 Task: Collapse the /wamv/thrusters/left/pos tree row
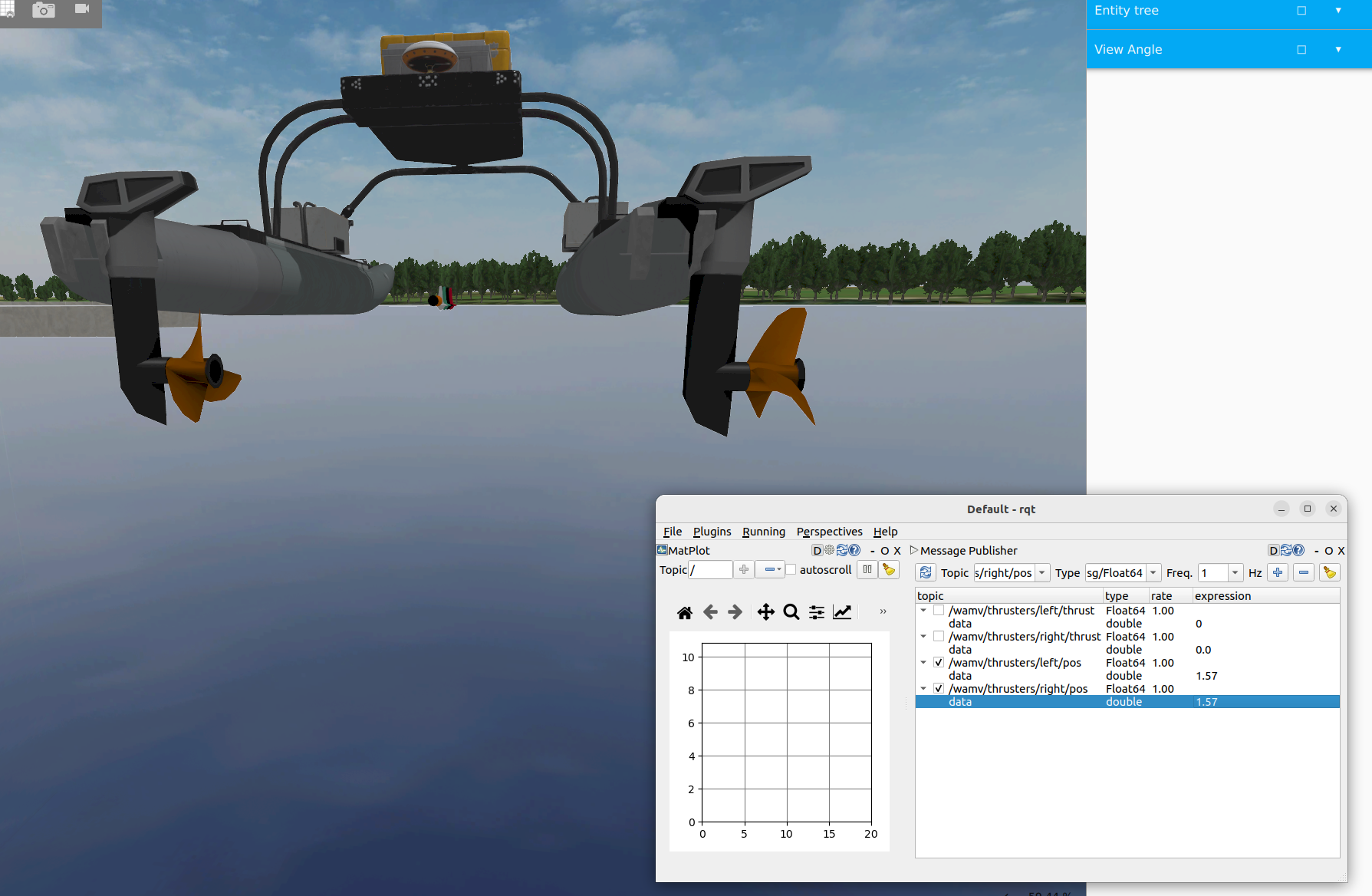923,663
